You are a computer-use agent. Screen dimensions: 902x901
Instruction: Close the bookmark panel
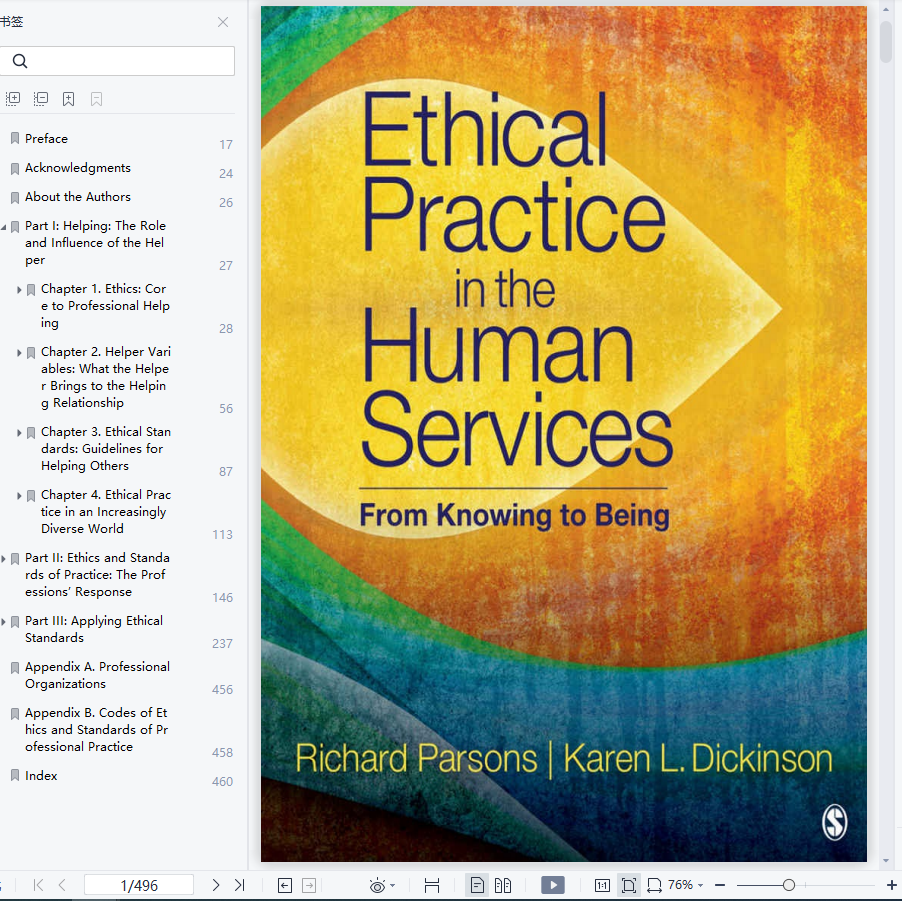click(x=223, y=22)
